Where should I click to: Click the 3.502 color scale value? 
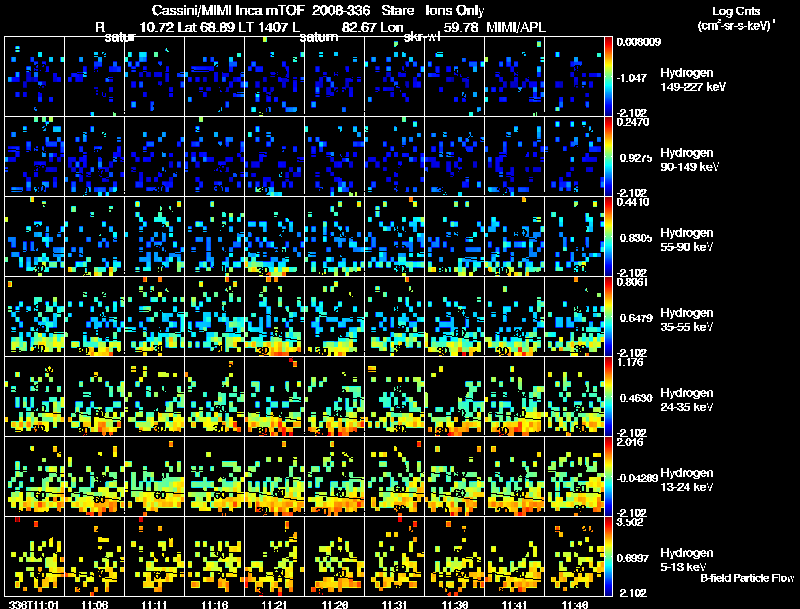[630, 522]
